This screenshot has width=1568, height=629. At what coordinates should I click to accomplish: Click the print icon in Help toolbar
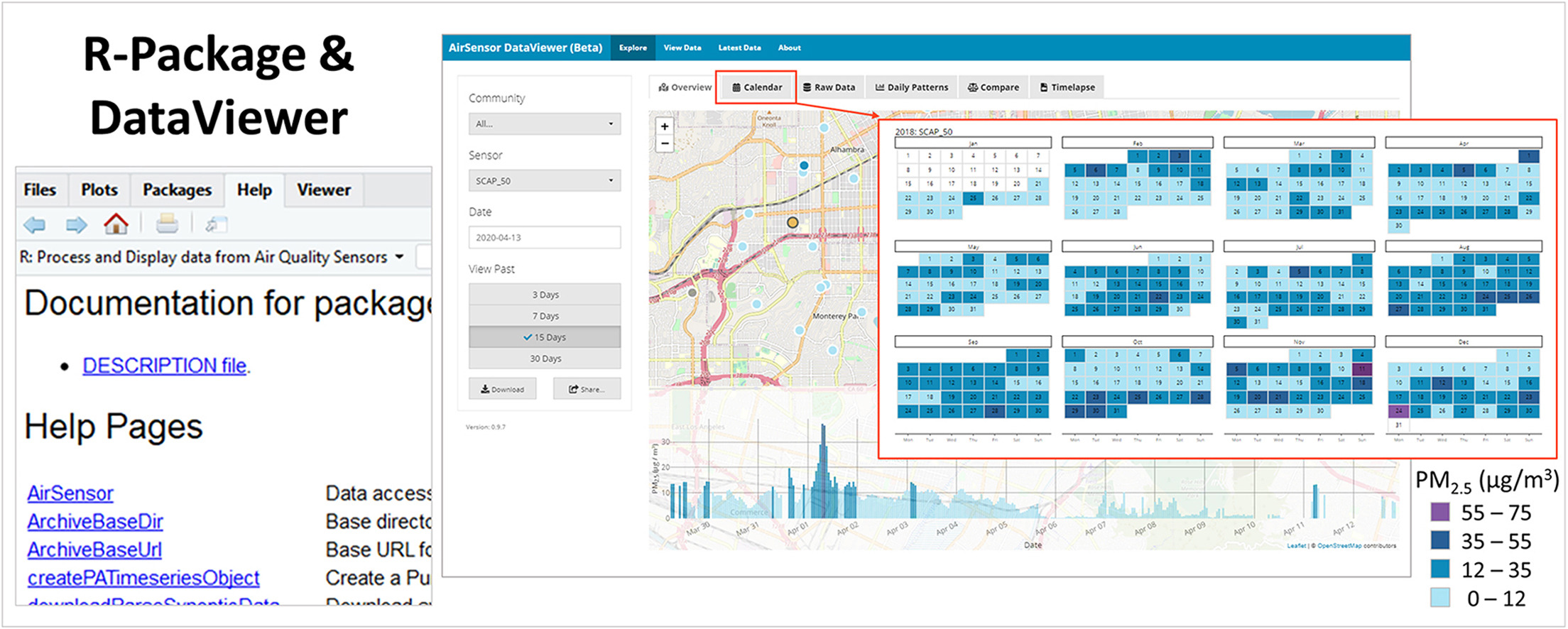[x=167, y=224]
